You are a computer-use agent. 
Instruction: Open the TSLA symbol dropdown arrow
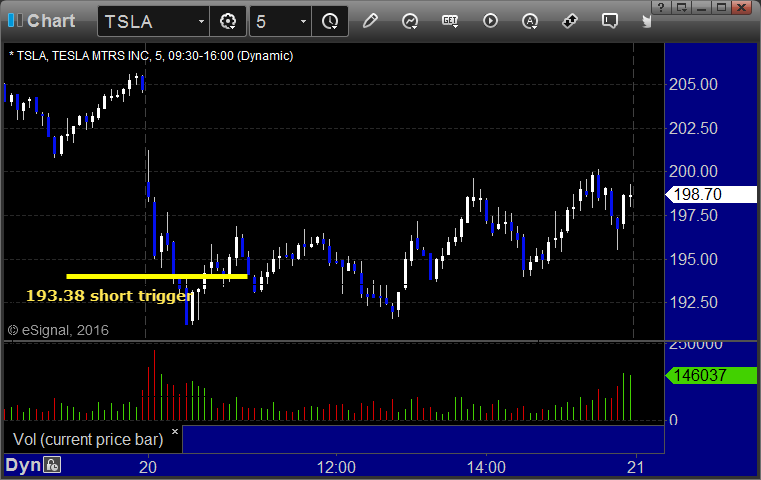pos(201,21)
